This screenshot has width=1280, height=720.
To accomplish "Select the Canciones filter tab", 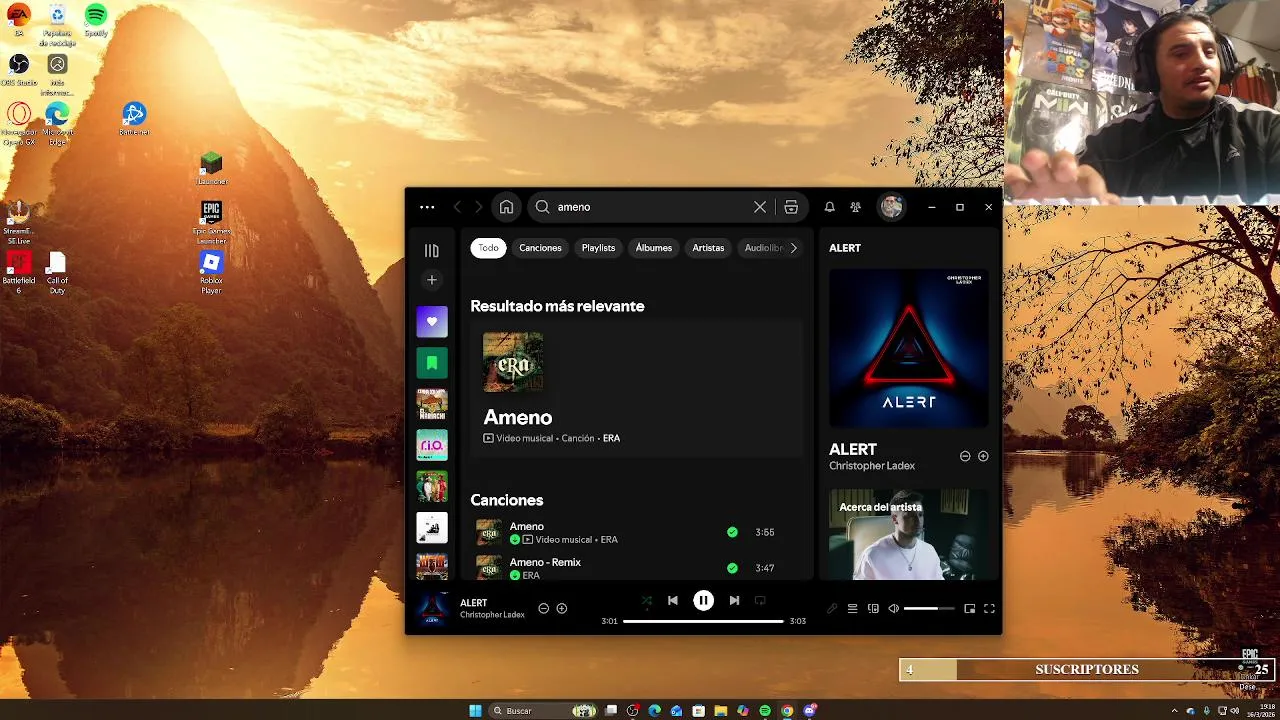I will (x=540, y=248).
